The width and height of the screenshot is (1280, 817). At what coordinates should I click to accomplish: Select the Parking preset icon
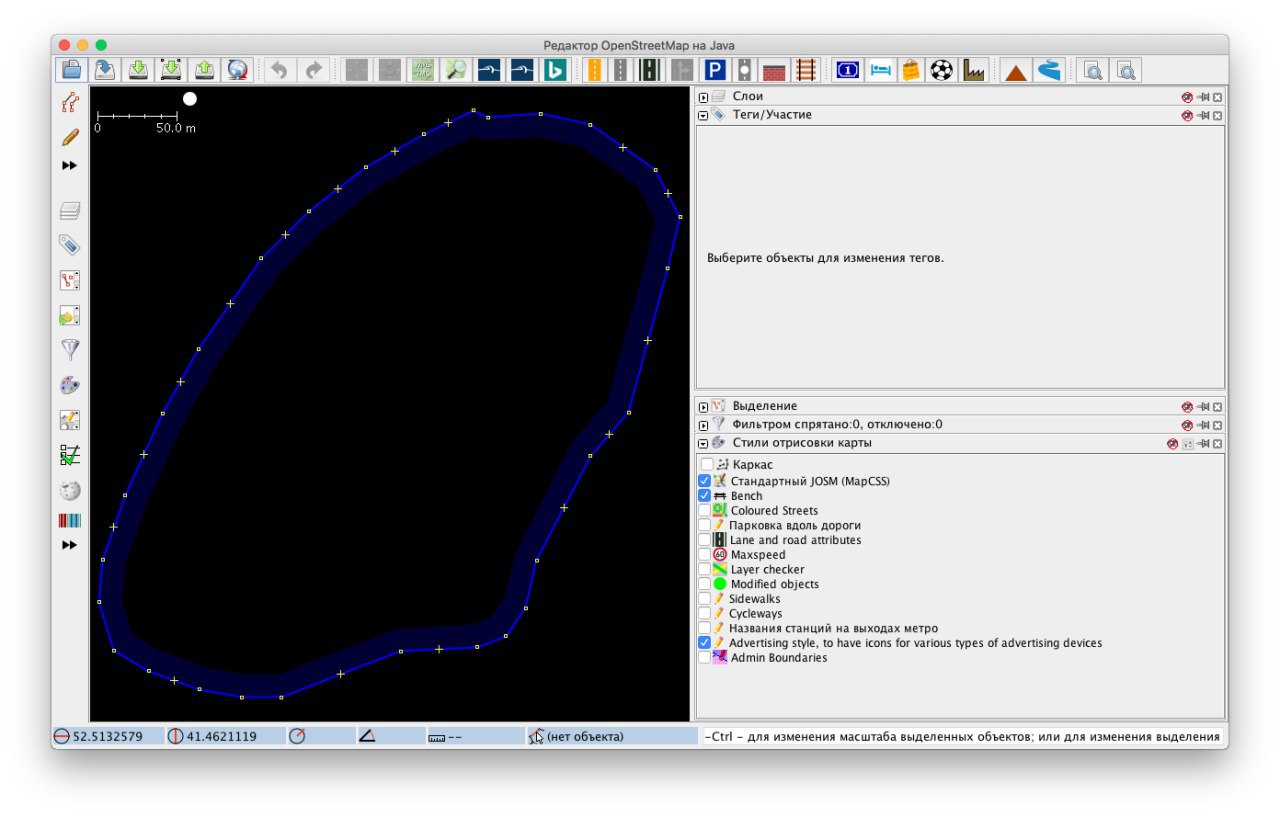(x=715, y=70)
